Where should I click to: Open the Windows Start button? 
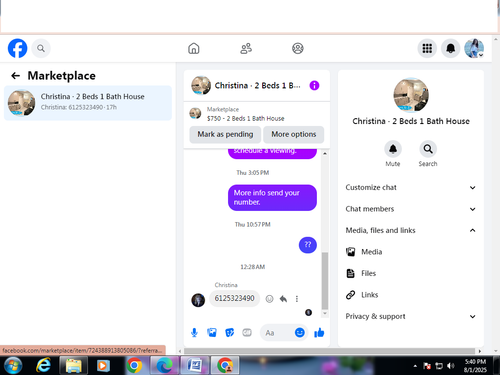[13, 365]
